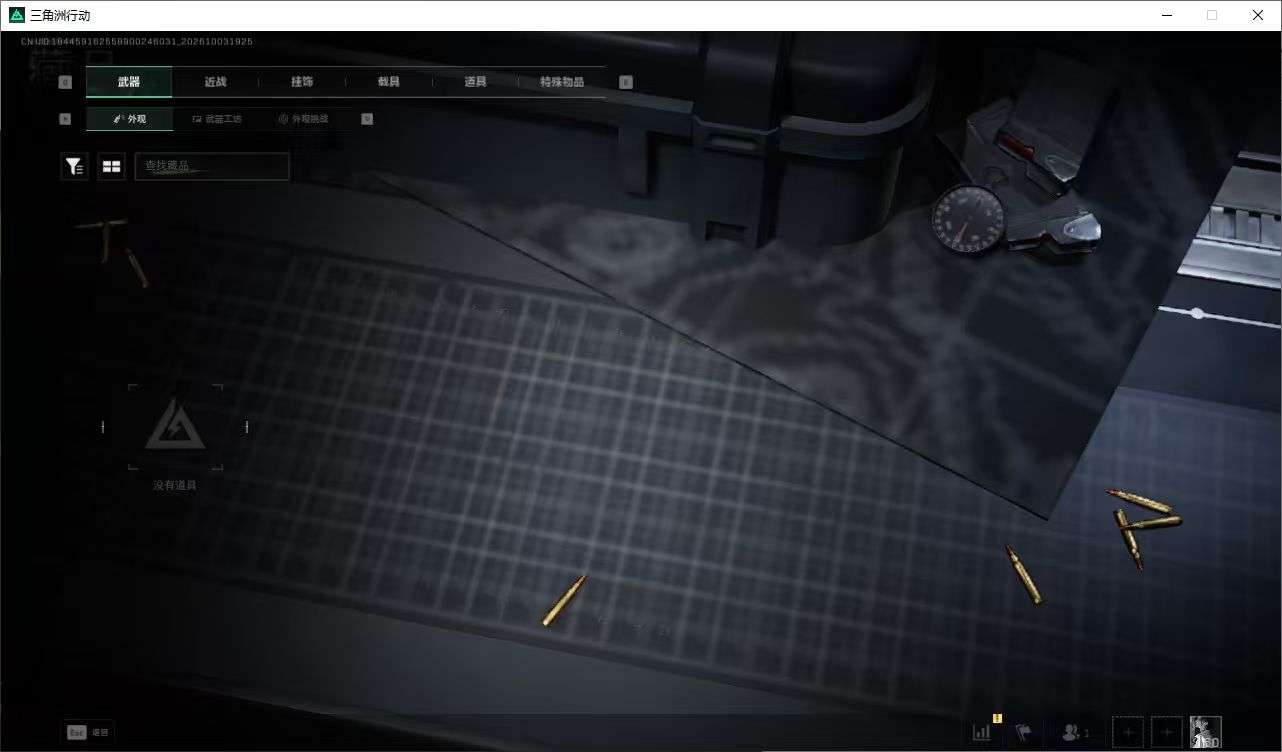Open the filter funnel icon
Screen dimensions: 1282x752
click(74, 167)
